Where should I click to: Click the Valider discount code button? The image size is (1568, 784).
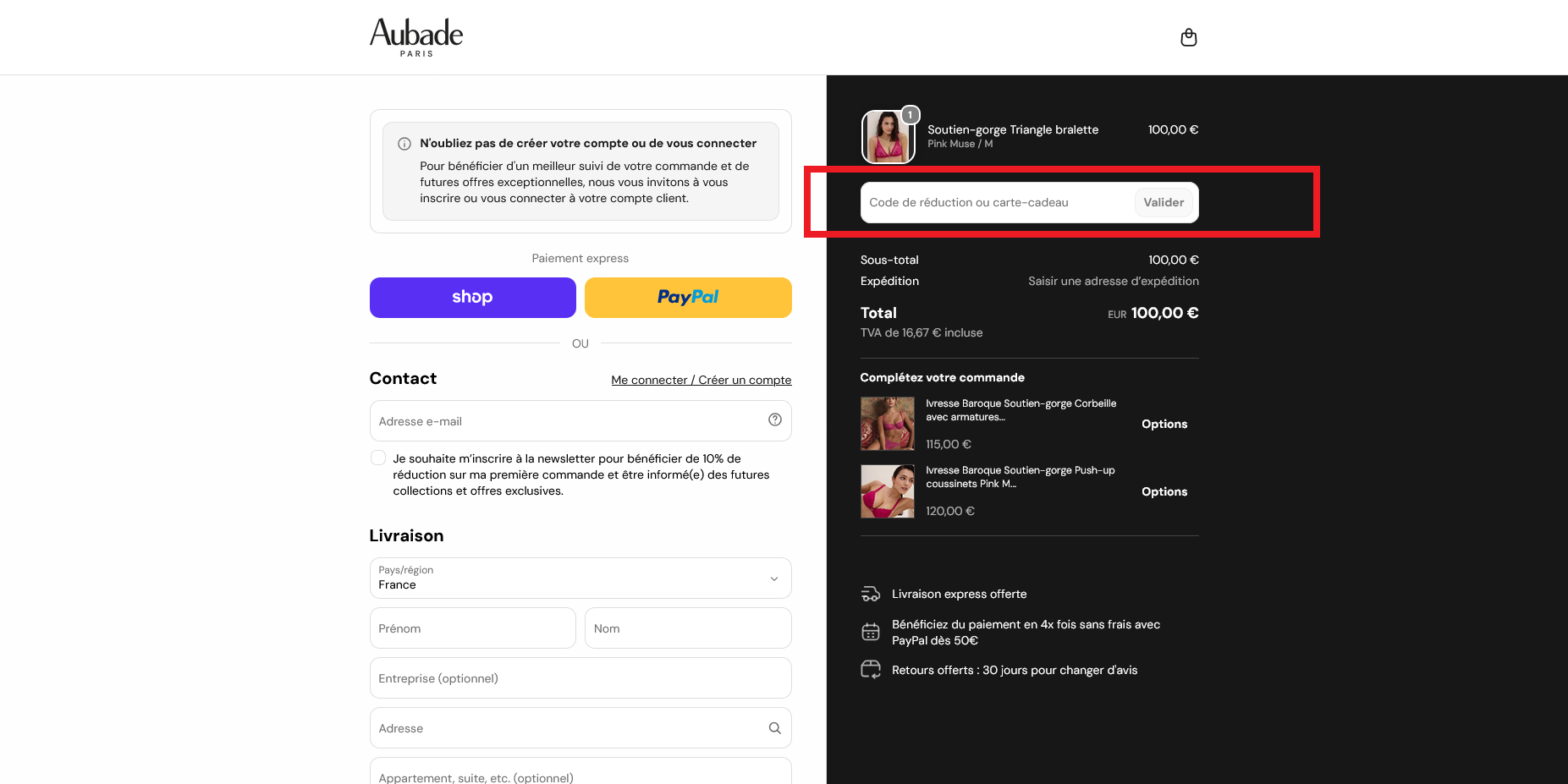coord(1164,202)
